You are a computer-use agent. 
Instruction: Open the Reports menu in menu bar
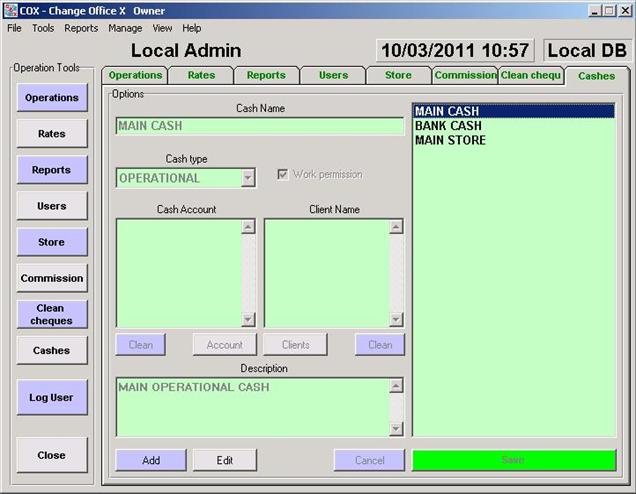[81, 28]
